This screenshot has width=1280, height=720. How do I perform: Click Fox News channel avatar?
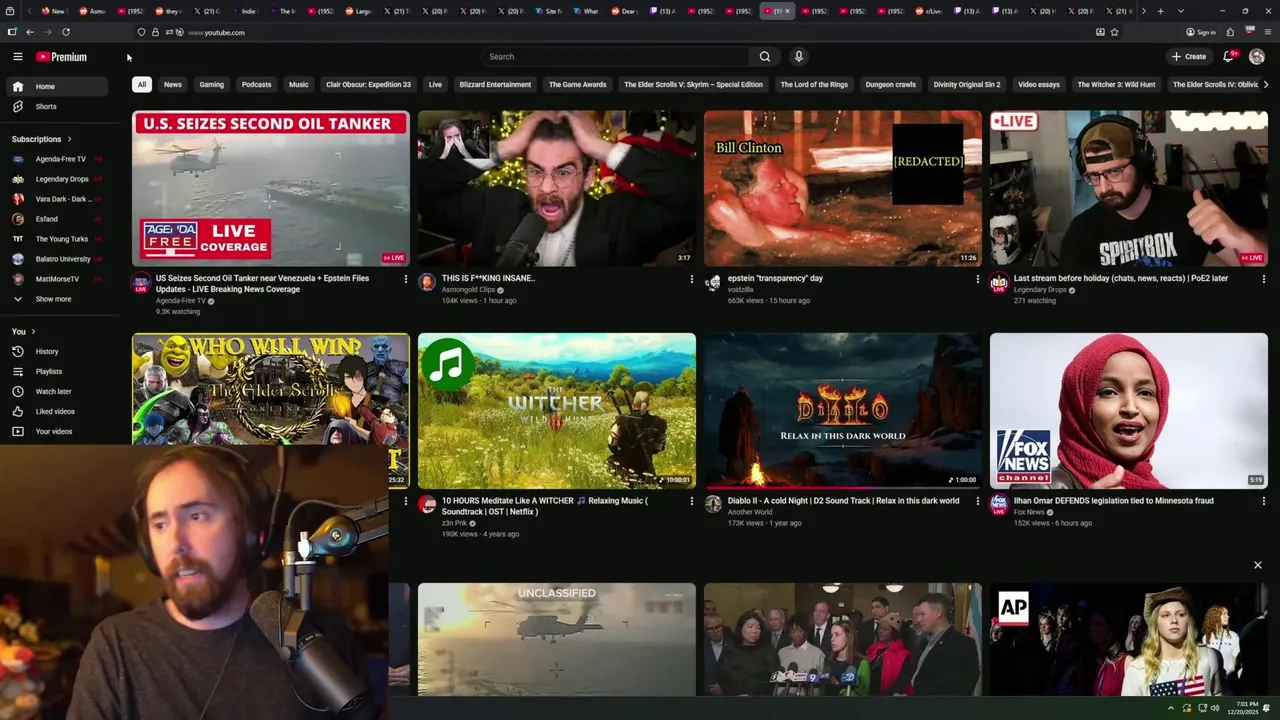pyautogui.click(x=999, y=504)
